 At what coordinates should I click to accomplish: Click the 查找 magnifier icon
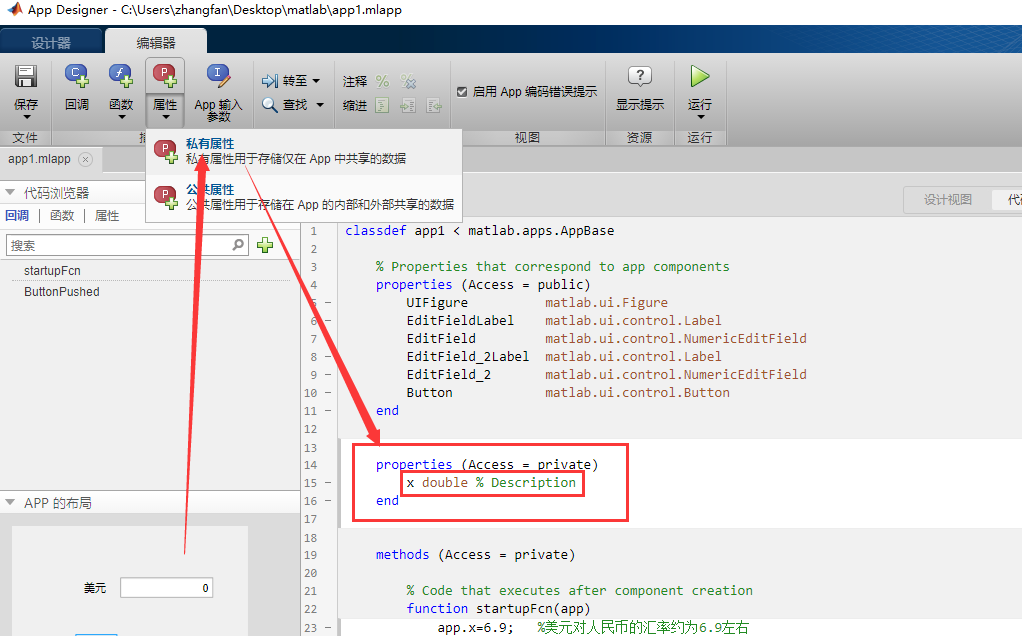click(x=270, y=104)
